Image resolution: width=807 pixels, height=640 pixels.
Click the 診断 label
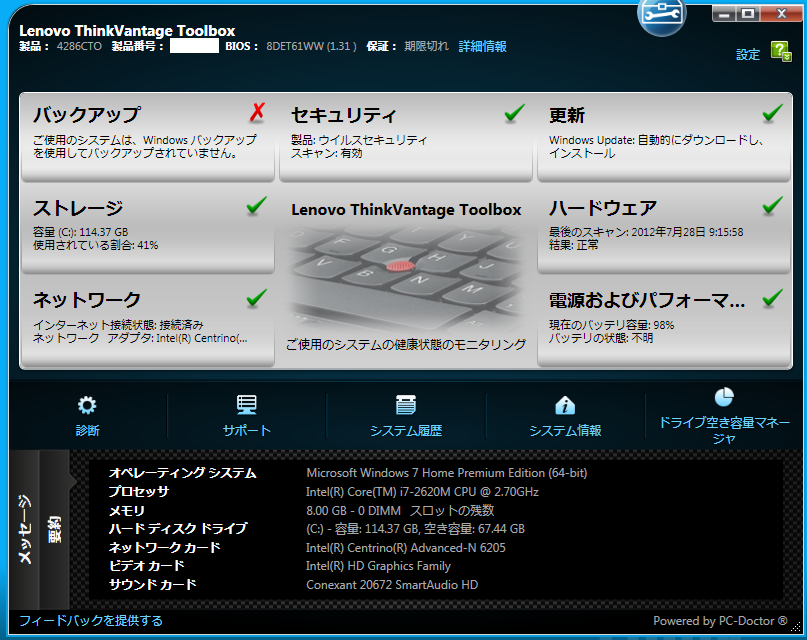click(87, 430)
